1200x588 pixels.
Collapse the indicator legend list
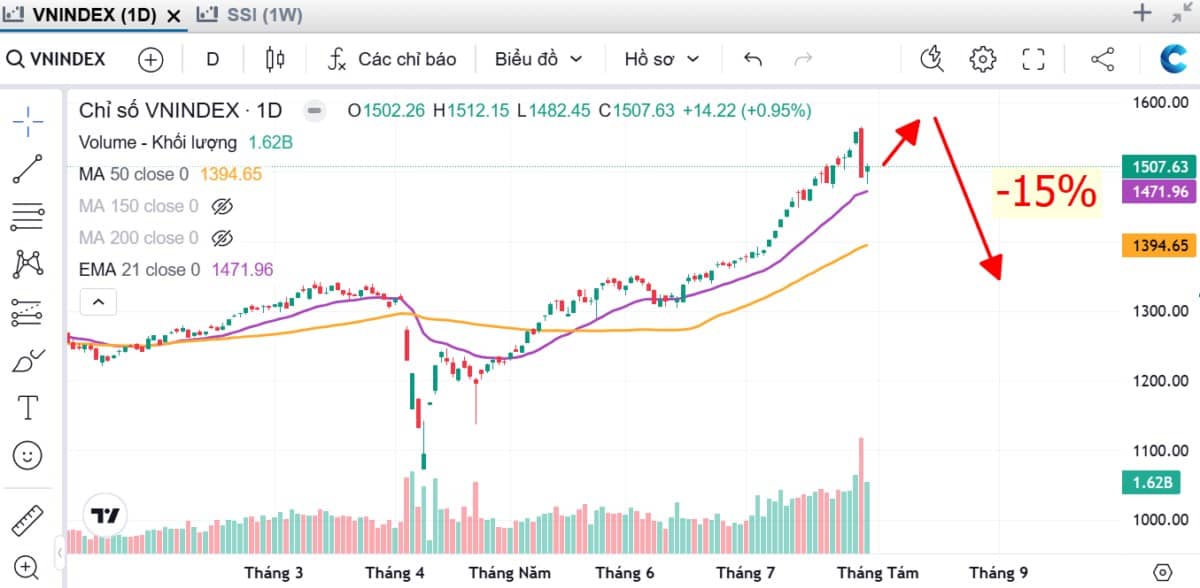98,301
